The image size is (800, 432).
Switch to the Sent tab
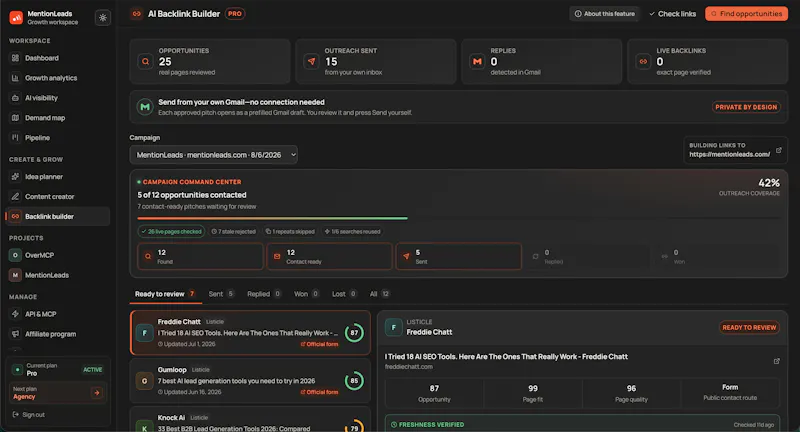[221, 294]
